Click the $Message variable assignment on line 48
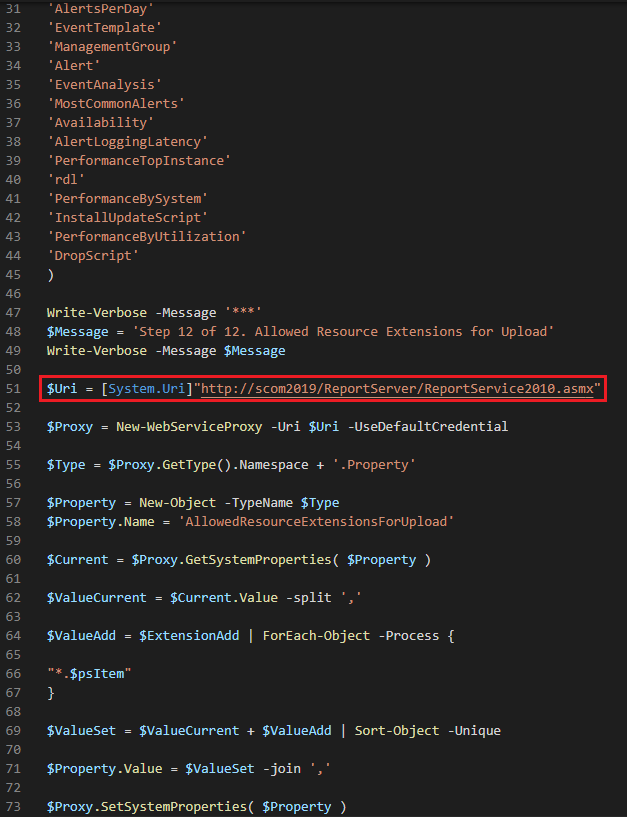627x817 pixels. pos(78,332)
